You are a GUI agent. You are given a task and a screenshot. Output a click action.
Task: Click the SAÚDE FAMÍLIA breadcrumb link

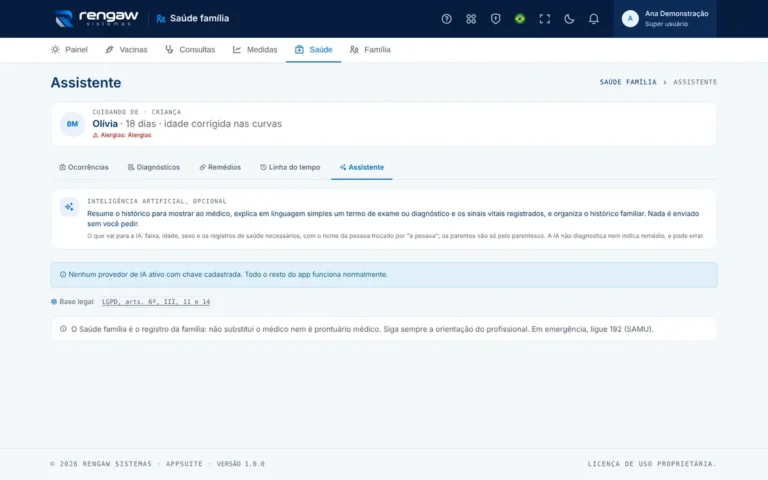coord(628,82)
